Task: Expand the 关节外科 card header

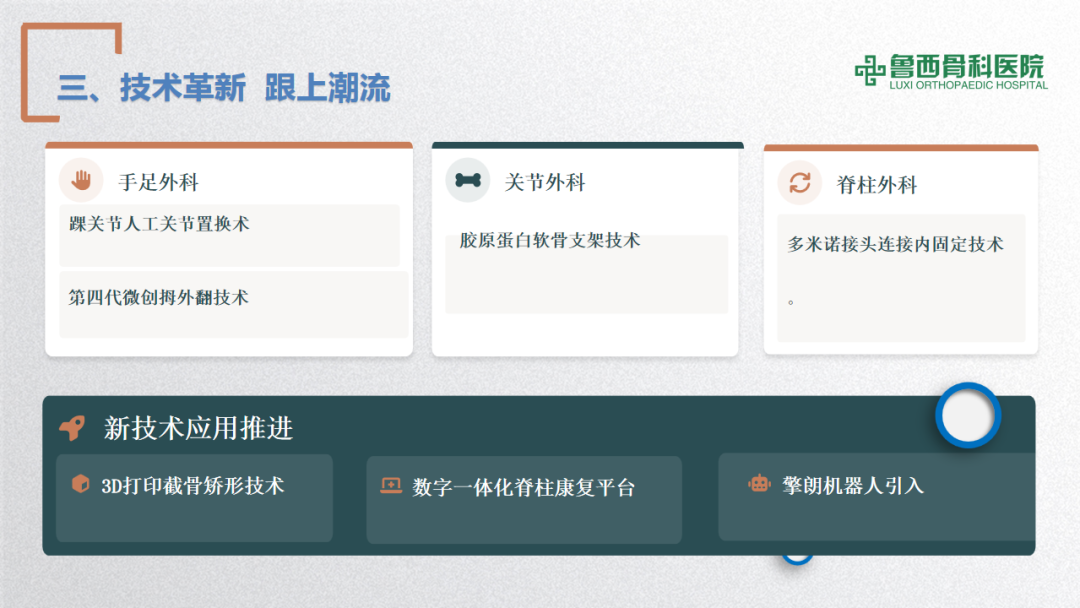Action: click(545, 183)
